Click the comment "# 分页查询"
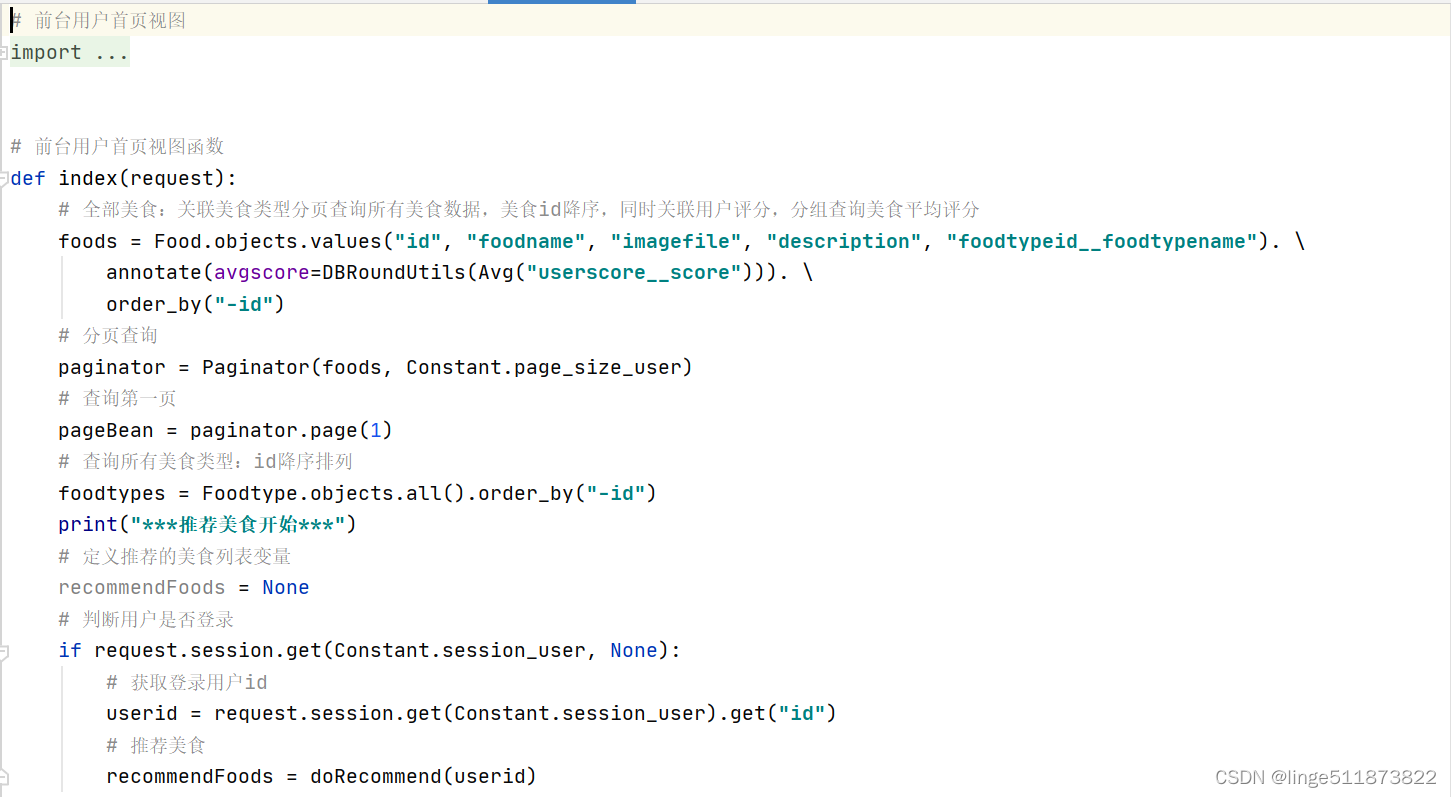Viewport: 1451px width, 797px height. coord(108,335)
